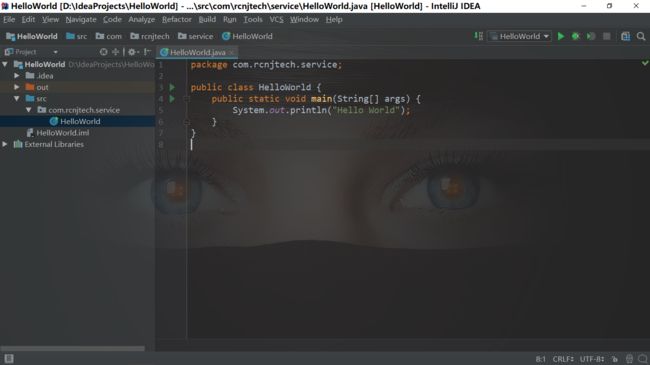Screen dimensions: 650x365
Task: Click Scroll from Source target icon
Action: pyautogui.click(x=104, y=52)
